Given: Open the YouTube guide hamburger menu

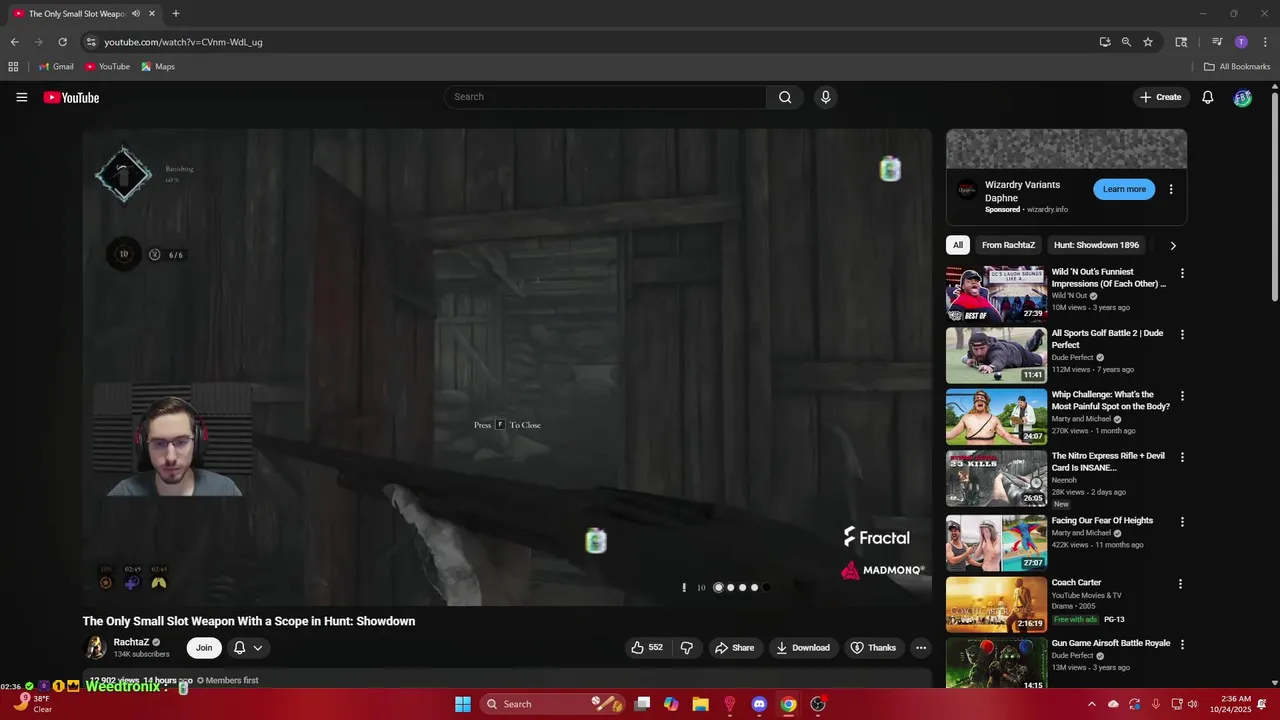Looking at the screenshot, I should click(22, 97).
